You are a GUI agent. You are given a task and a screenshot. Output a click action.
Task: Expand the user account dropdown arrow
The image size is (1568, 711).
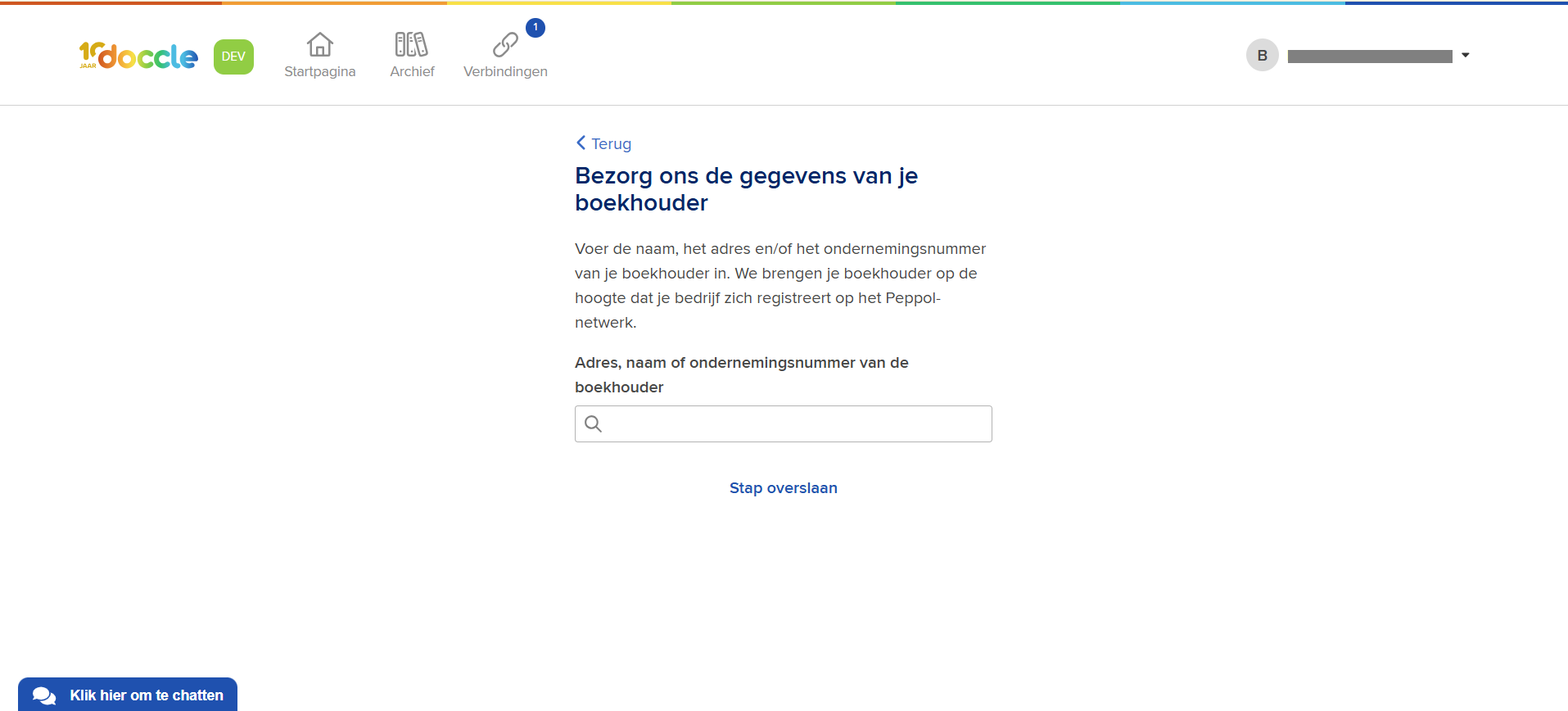coord(1465,56)
